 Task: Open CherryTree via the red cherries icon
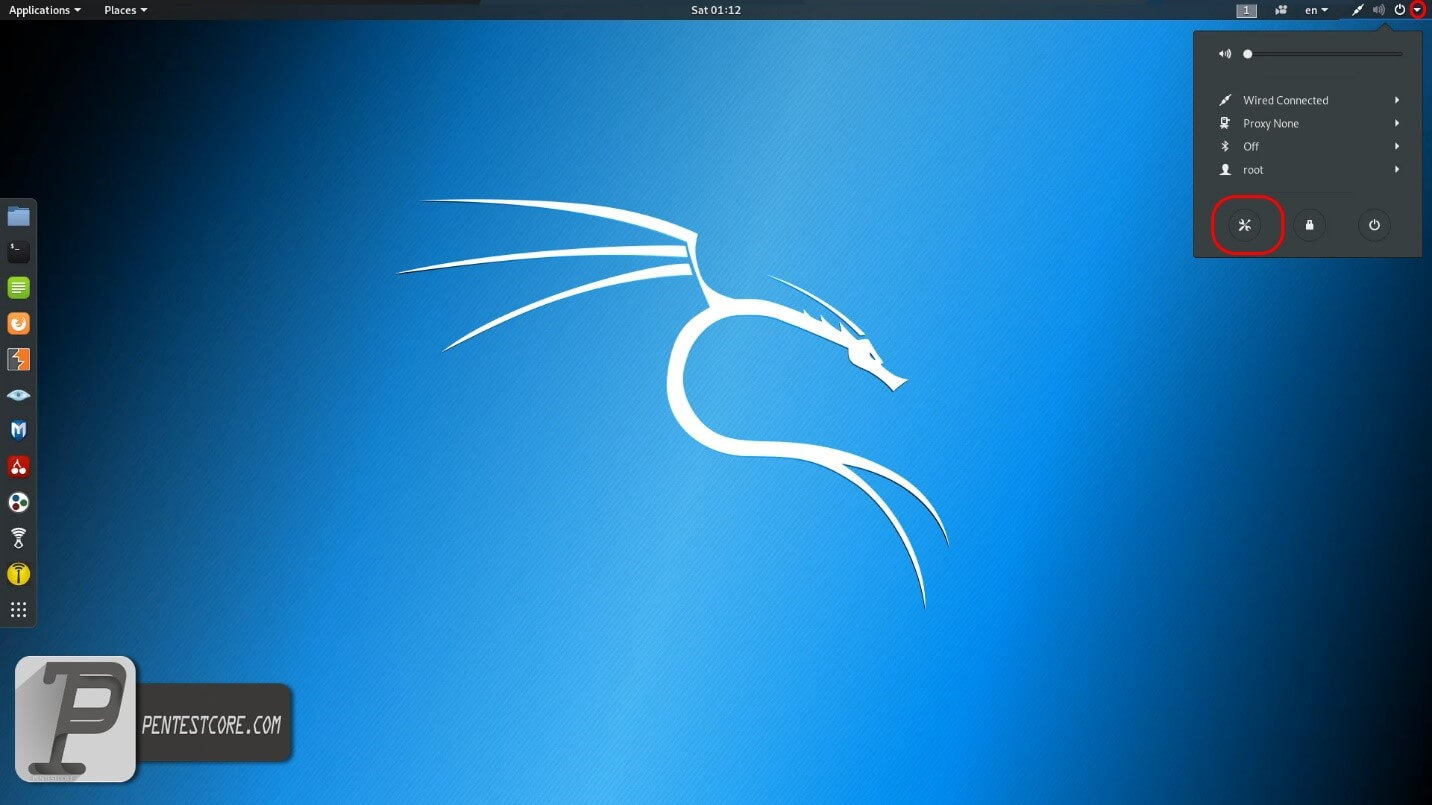(18, 466)
